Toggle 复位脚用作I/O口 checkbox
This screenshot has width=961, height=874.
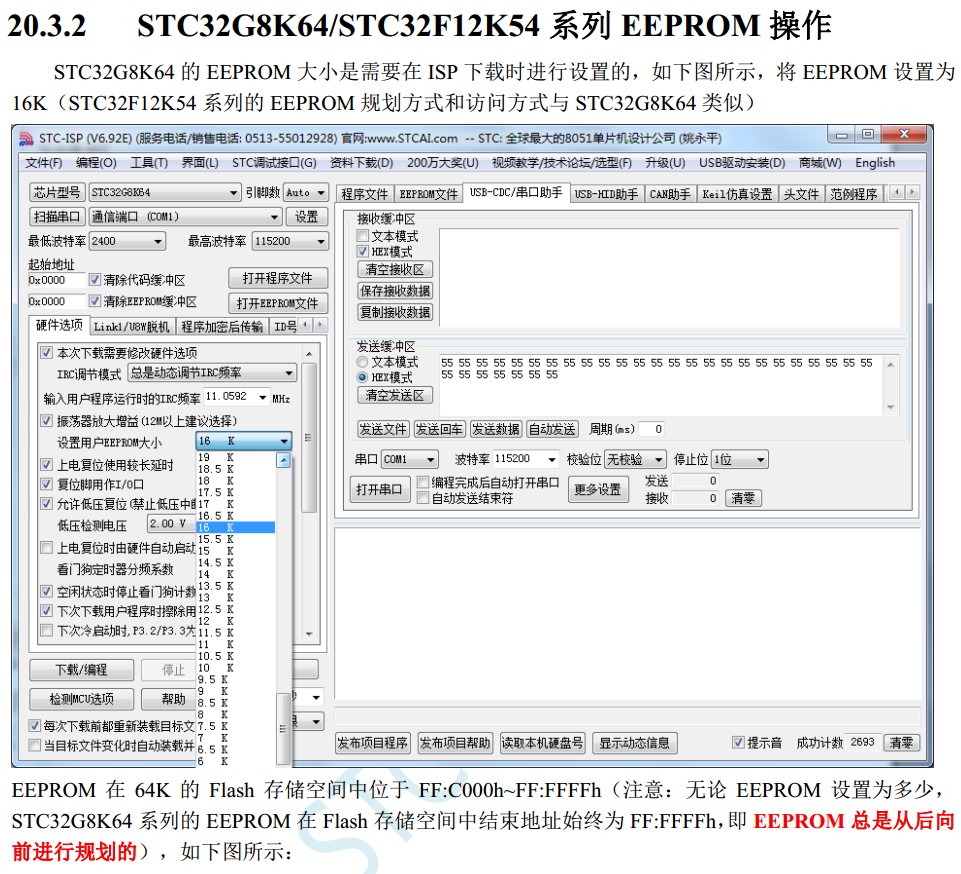click(46, 484)
